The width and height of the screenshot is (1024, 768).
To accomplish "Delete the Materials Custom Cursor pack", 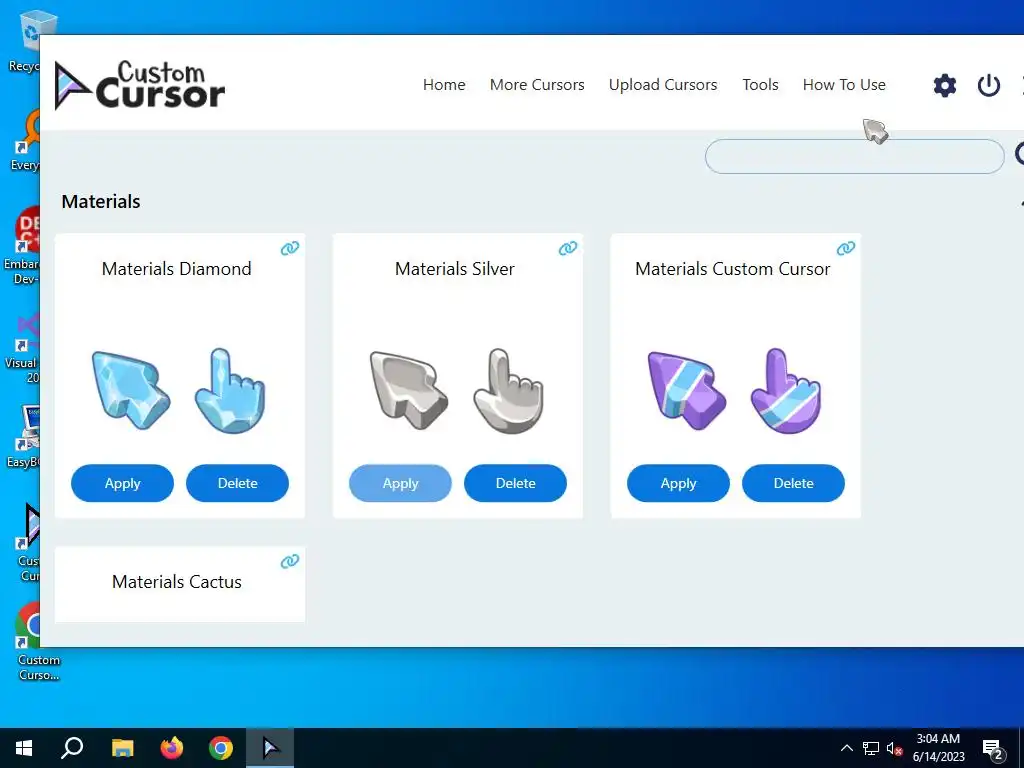I will 793,483.
